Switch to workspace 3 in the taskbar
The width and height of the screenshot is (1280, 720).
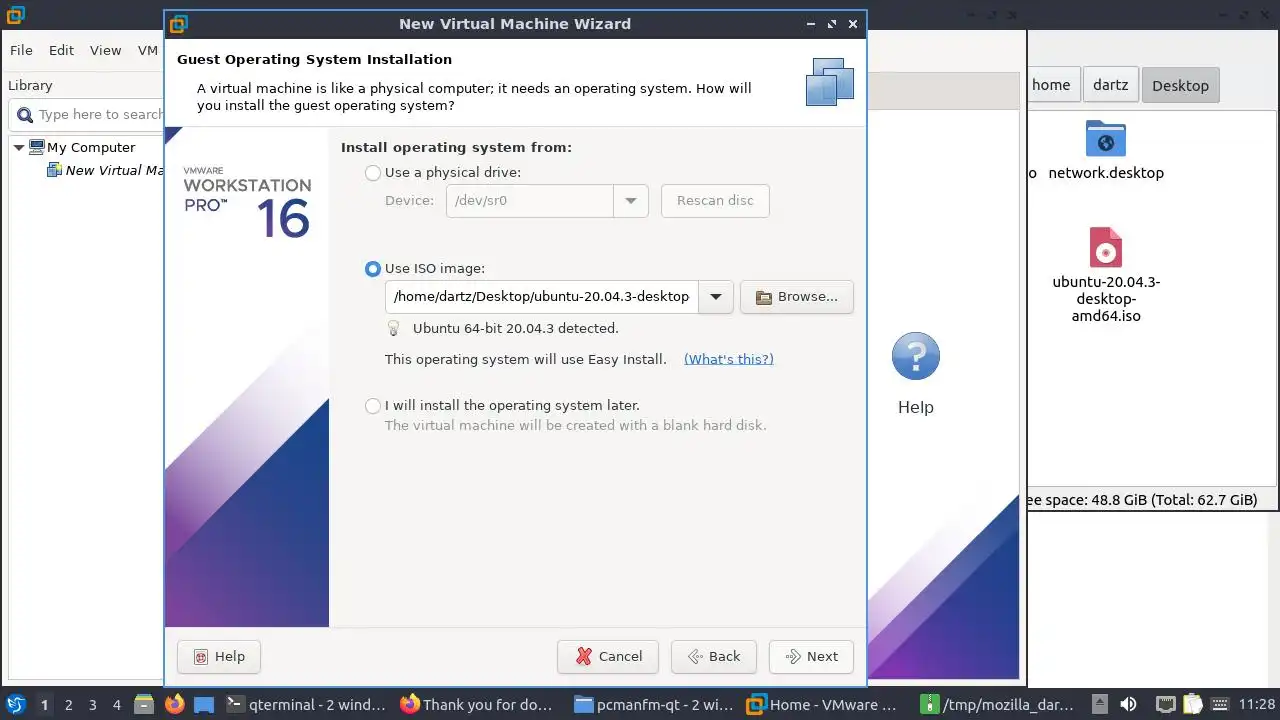click(92, 704)
